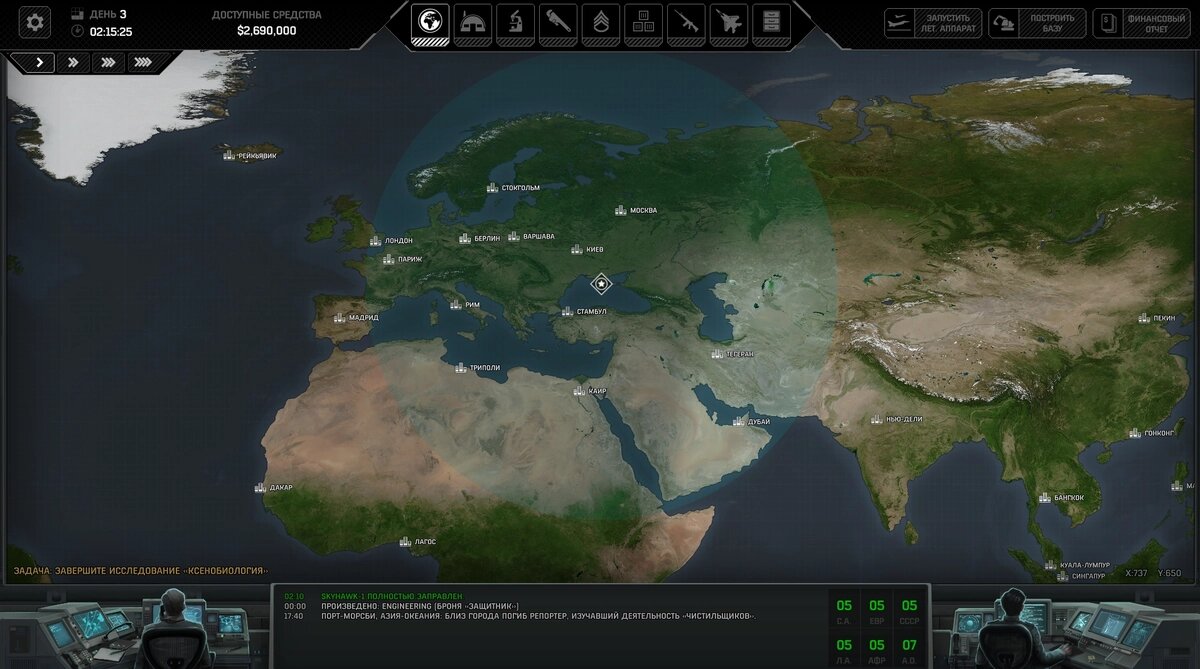Set time to fastest four-arrow speed

click(143, 62)
